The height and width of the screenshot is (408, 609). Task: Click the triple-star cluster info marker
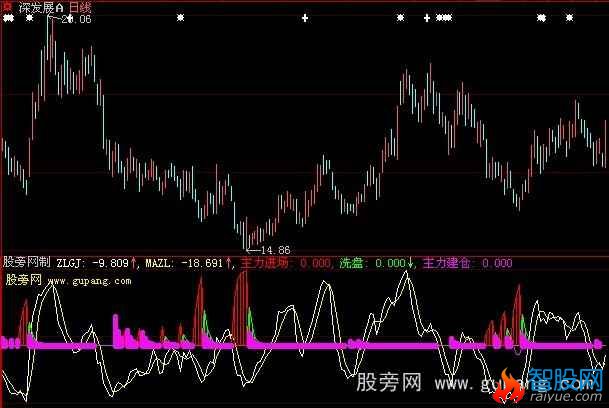(x=444, y=18)
